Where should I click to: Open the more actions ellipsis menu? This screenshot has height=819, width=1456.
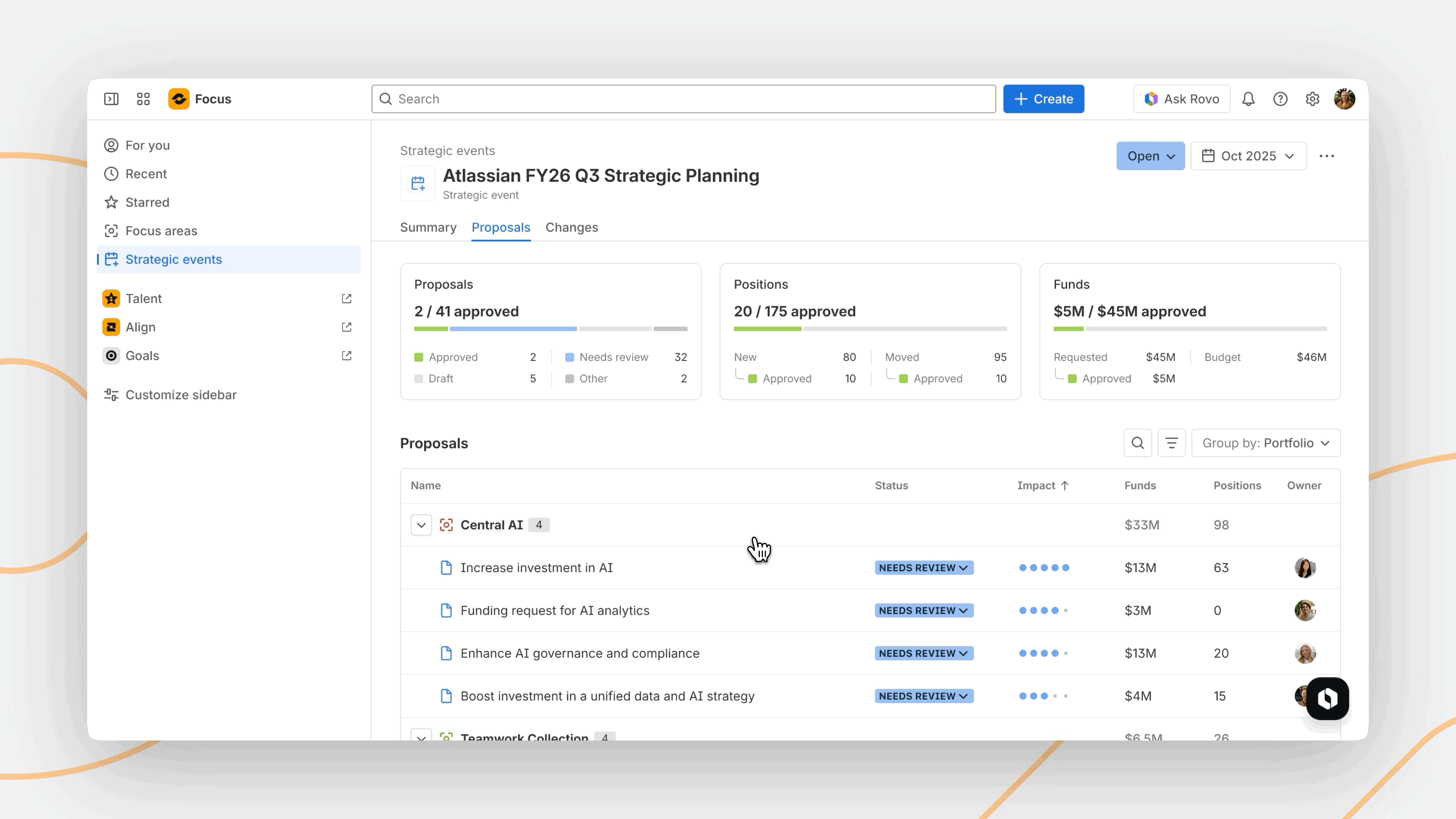tap(1327, 156)
